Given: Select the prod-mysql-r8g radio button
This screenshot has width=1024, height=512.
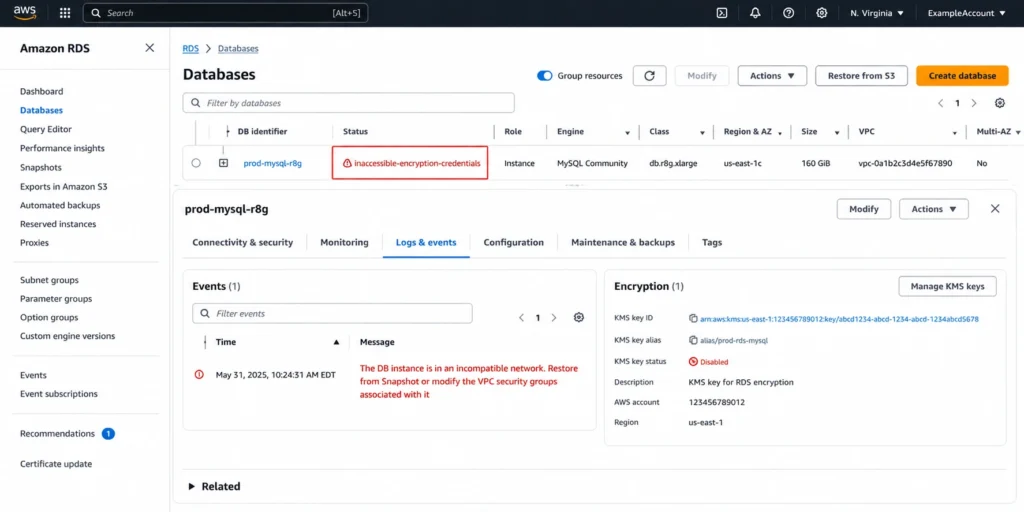Looking at the screenshot, I should click(196, 163).
